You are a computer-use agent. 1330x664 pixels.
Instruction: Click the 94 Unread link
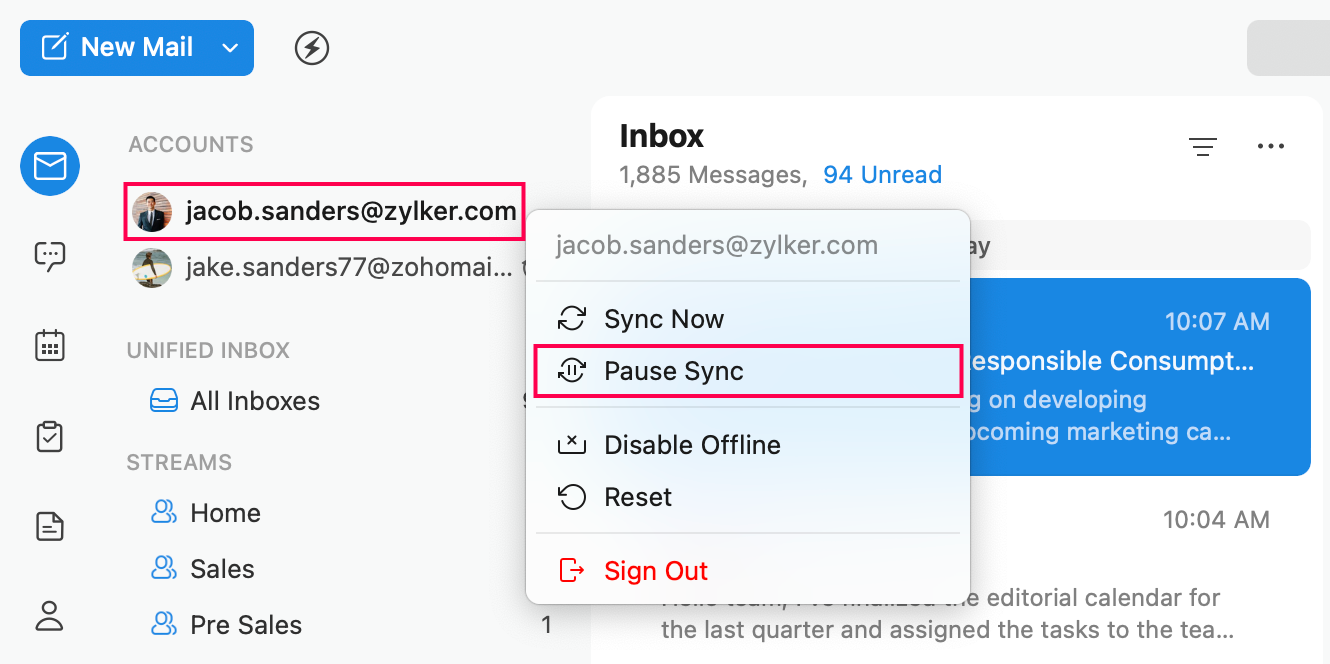[882, 175]
